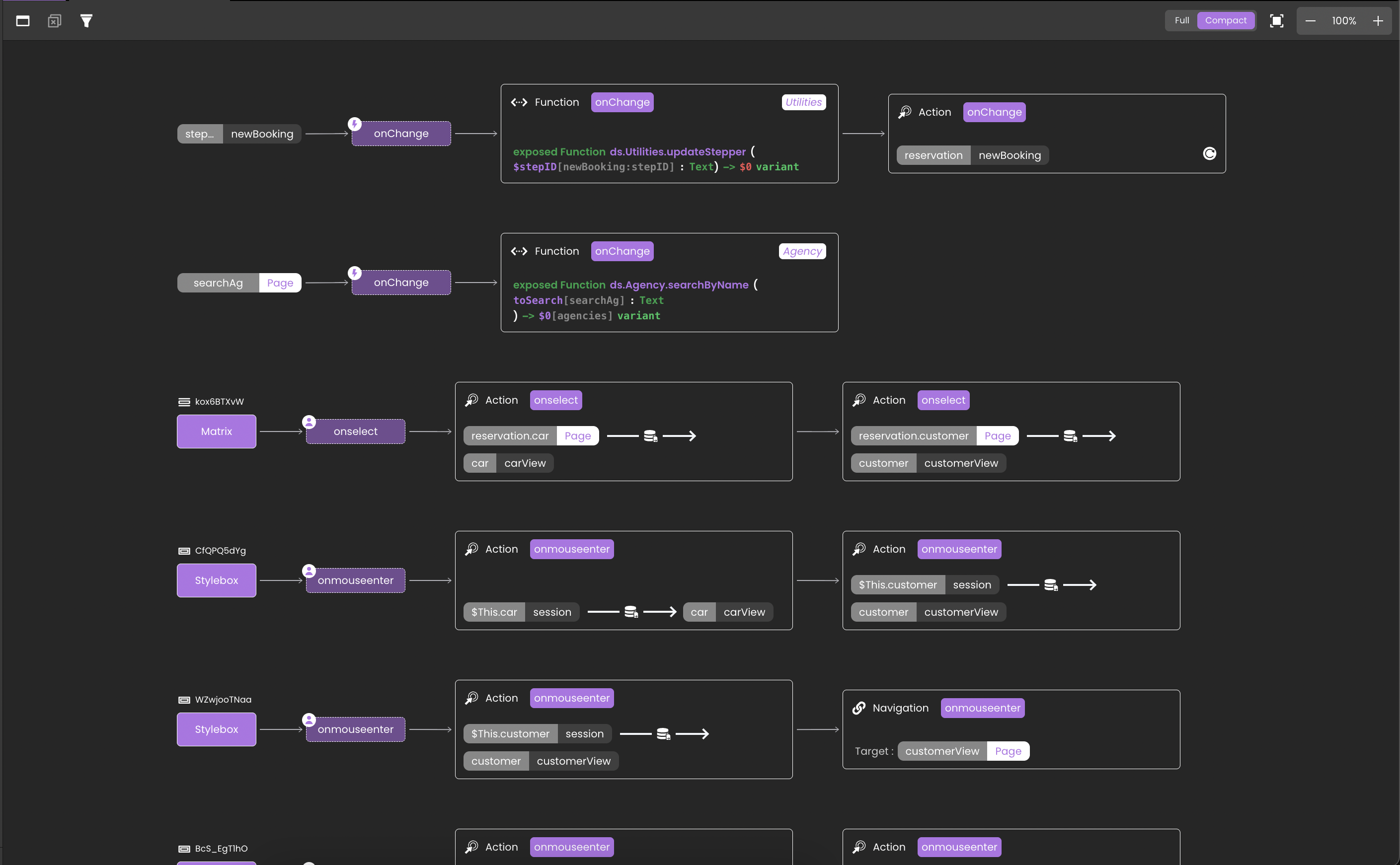The image size is (1400, 865).
Task: Switch view mode to Full
Action: click(x=1181, y=20)
